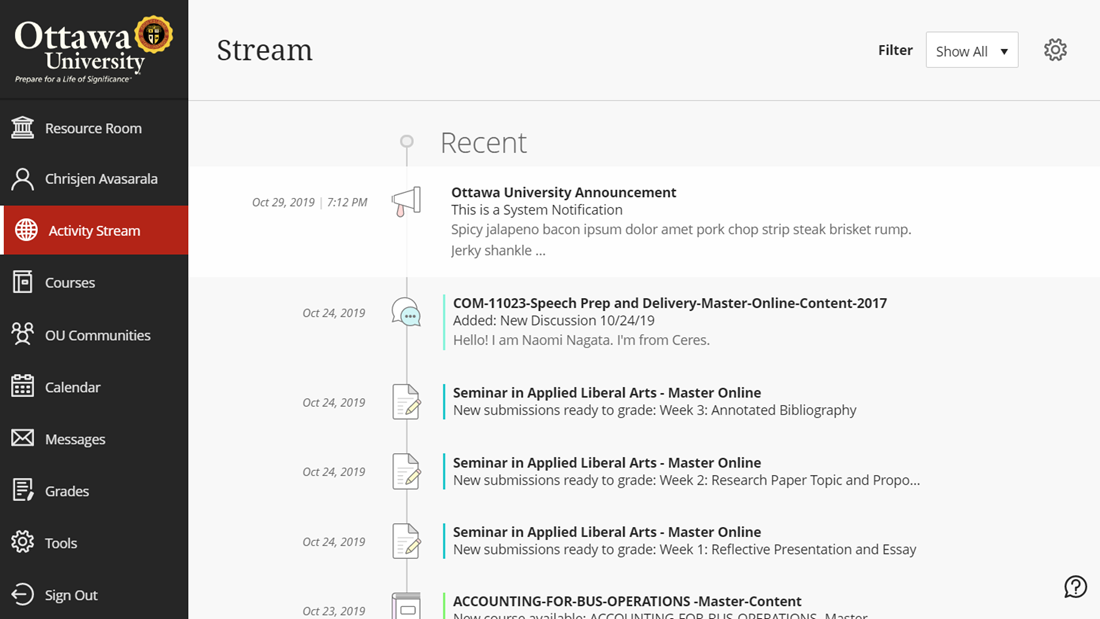Open Ottawa University Announcement entry
This screenshot has height=619, width=1100.
563,192
